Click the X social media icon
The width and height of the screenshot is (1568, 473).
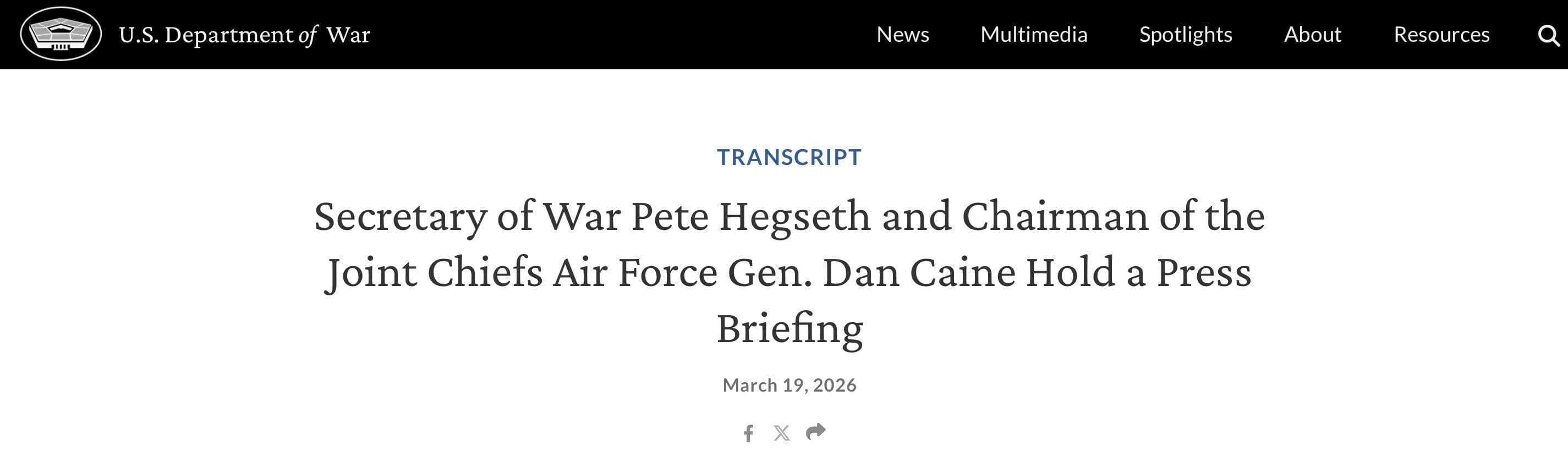pos(782,432)
